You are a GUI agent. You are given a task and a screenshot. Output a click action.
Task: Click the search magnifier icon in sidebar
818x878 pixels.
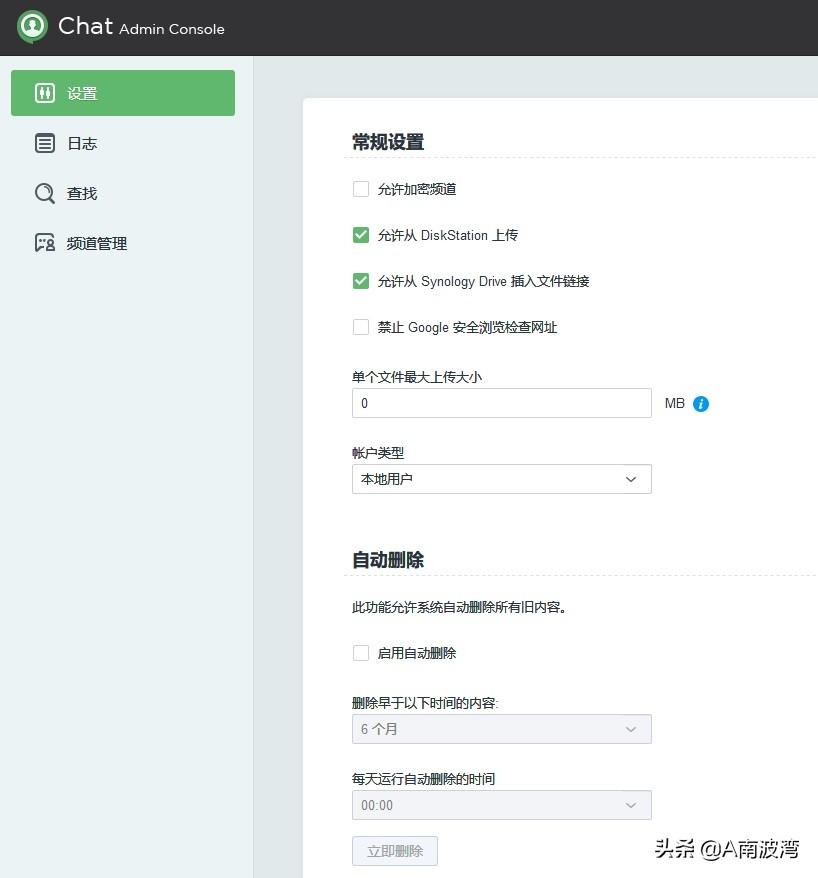coord(45,193)
